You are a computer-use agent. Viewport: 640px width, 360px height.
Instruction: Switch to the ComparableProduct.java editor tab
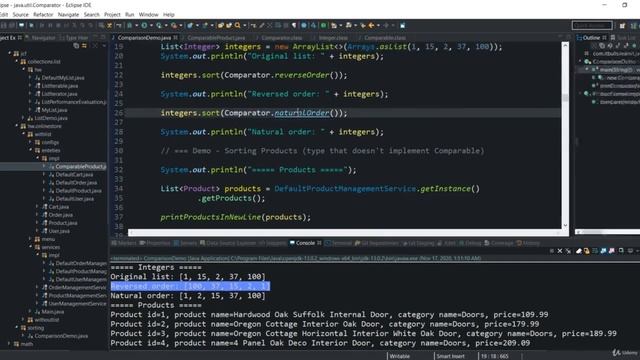point(216,38)
